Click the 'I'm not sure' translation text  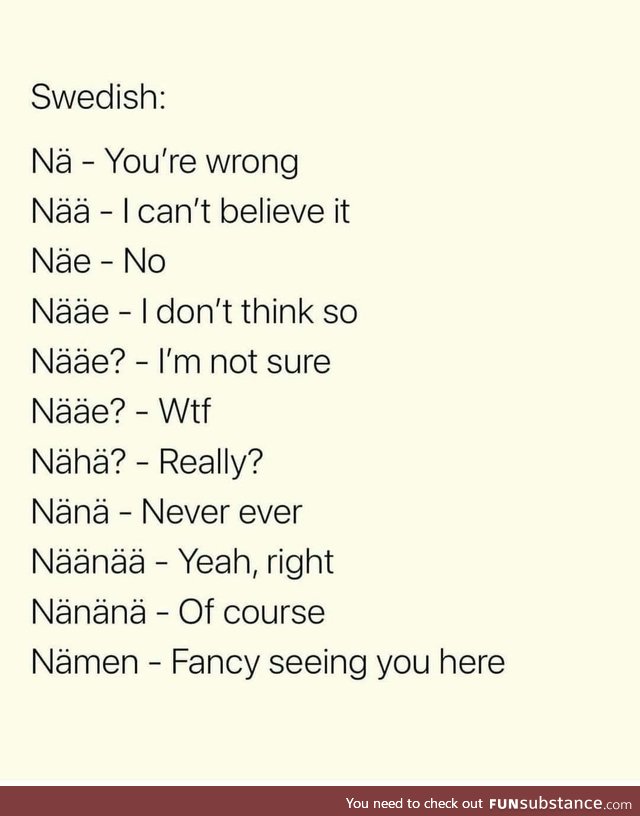(244, 361)
